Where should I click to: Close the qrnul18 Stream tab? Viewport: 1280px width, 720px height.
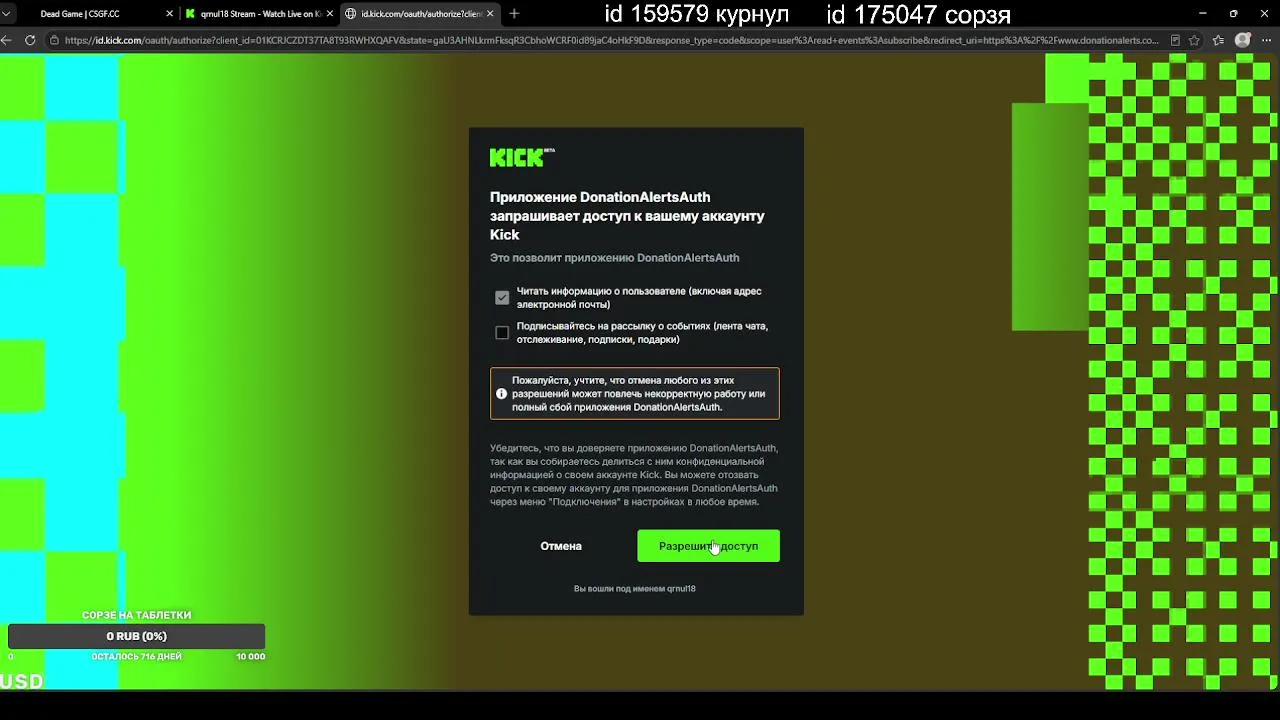click(x=330, y=14)
